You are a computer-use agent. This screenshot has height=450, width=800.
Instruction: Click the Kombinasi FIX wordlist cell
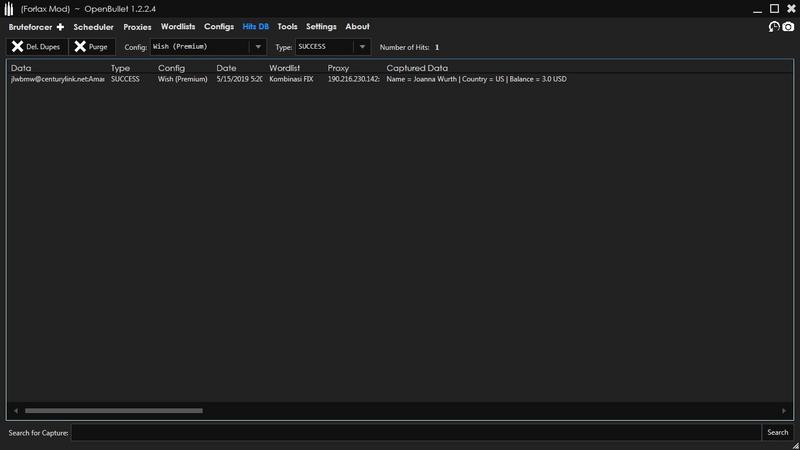pos(291,79)
